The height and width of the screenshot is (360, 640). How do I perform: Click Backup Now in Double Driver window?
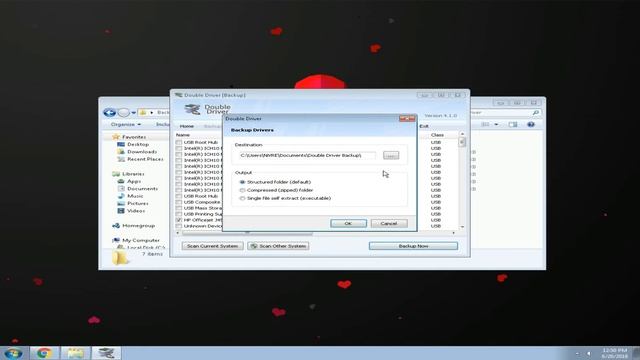[x=413, y=246]
